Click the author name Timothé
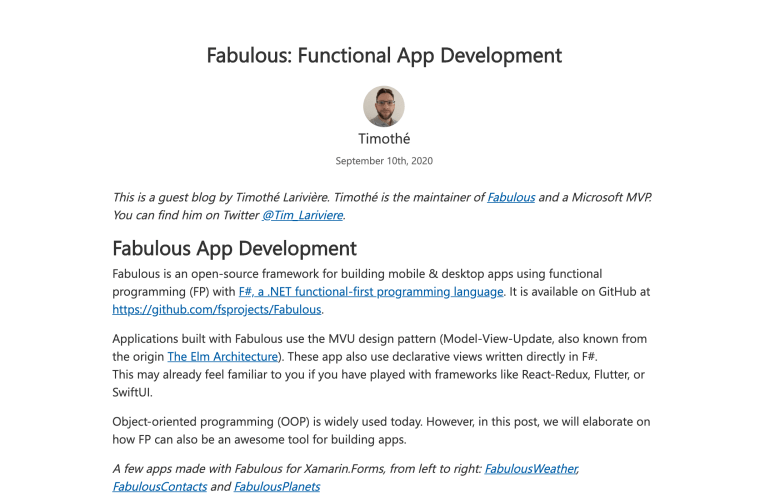The width and height of the screenshot is (770, 500). 384,139
